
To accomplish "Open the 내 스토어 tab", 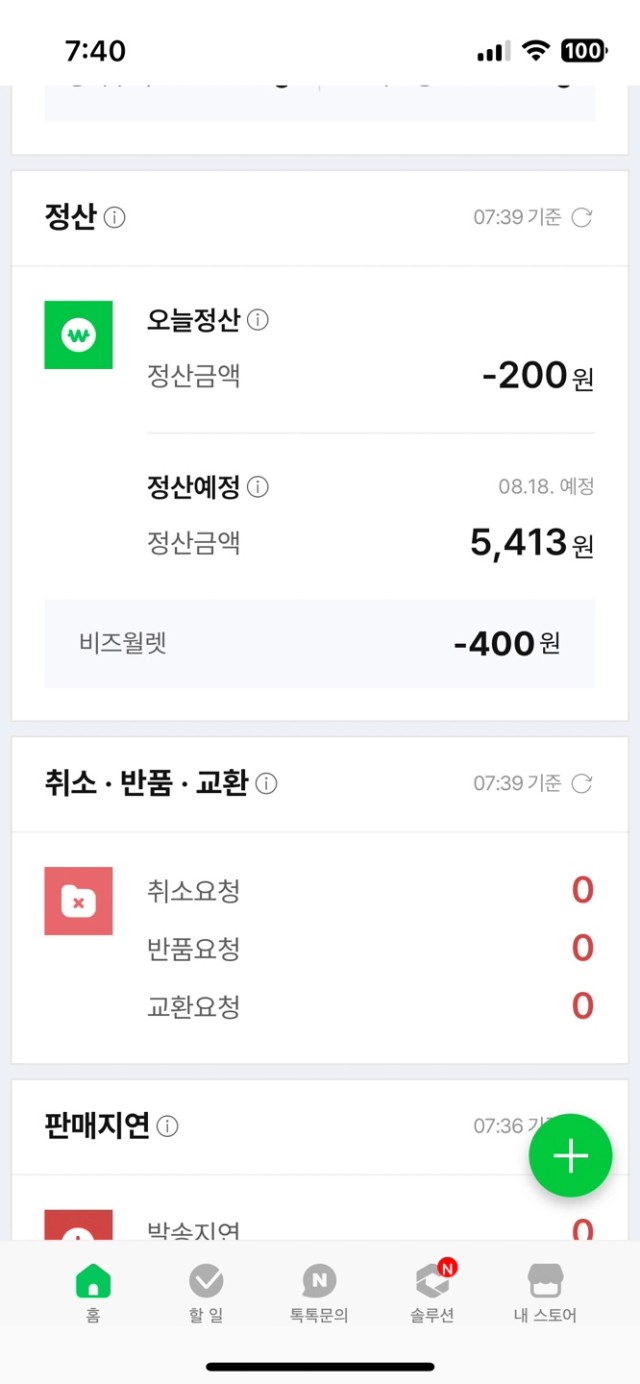I will pyautogui.click(x=545, y=1293).
